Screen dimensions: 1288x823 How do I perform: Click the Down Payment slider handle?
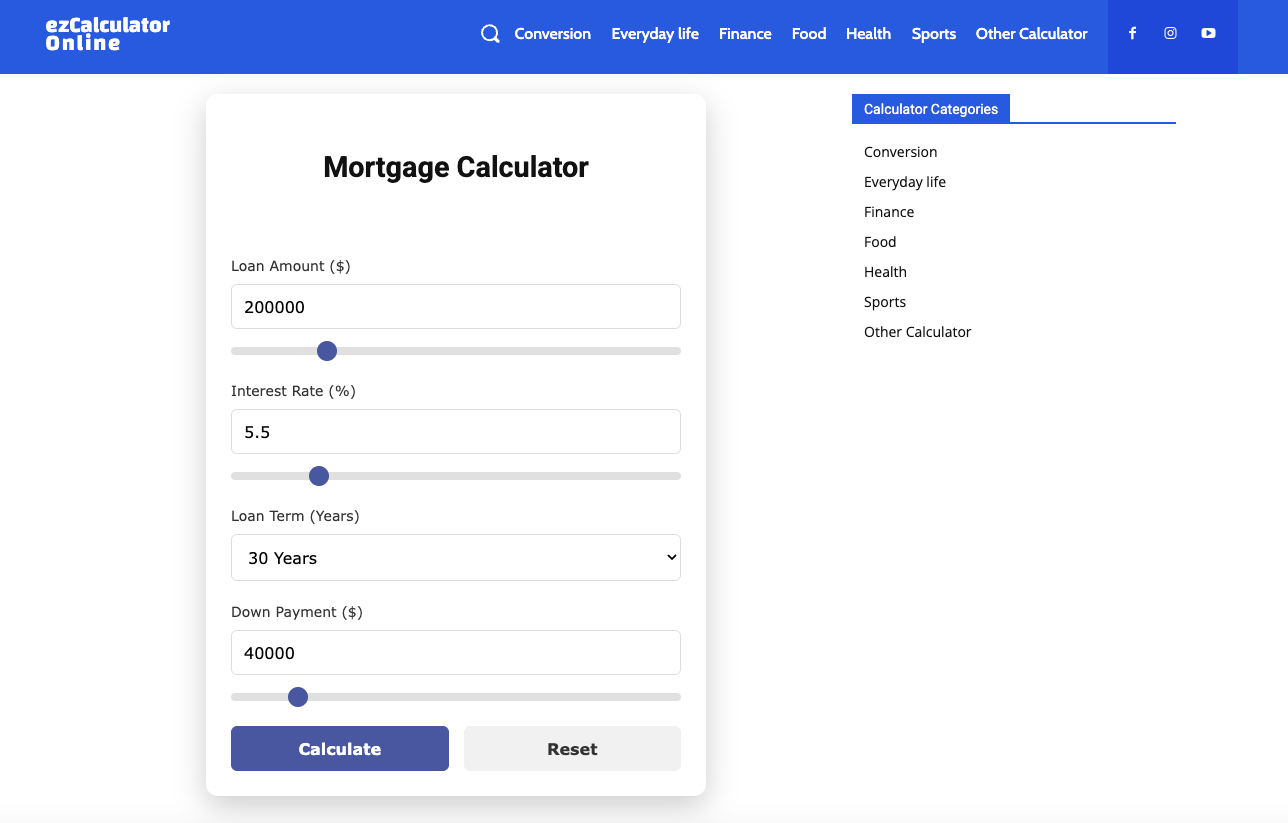click(x=298, y=697)
